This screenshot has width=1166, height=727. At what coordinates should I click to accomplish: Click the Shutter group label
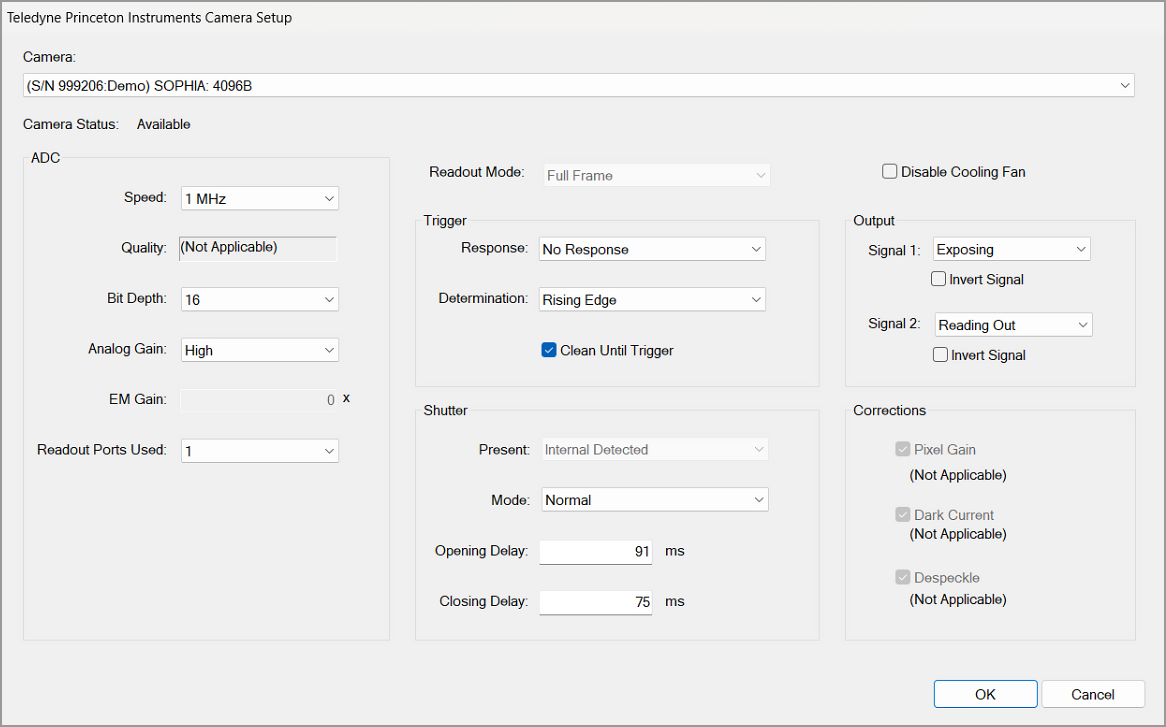445,410
